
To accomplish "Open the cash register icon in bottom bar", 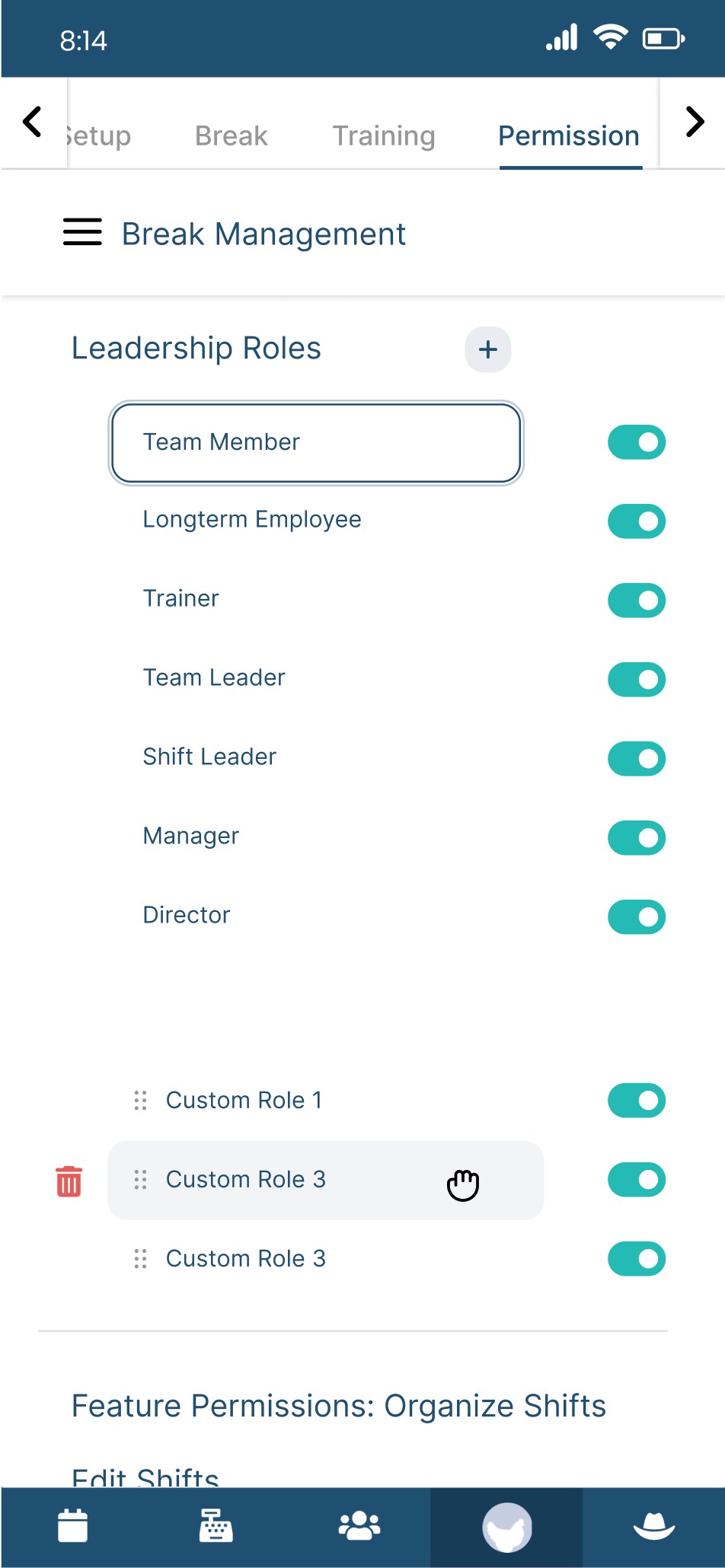I will (x=216, y=1526).
